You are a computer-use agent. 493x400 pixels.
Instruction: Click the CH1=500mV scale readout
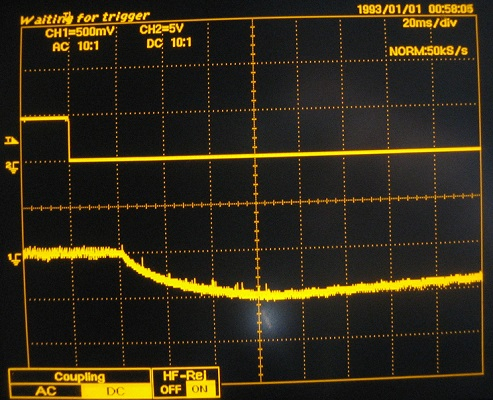click(80, 33)
